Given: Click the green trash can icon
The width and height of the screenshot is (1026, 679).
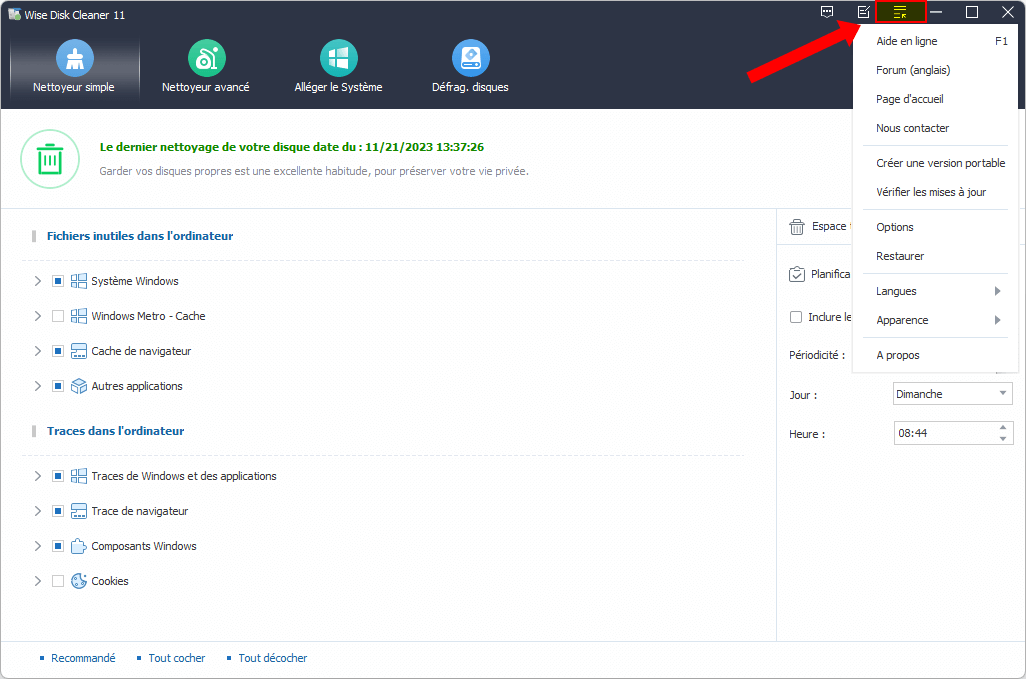Looking at the screenshot, I should (x=50, y=159).
